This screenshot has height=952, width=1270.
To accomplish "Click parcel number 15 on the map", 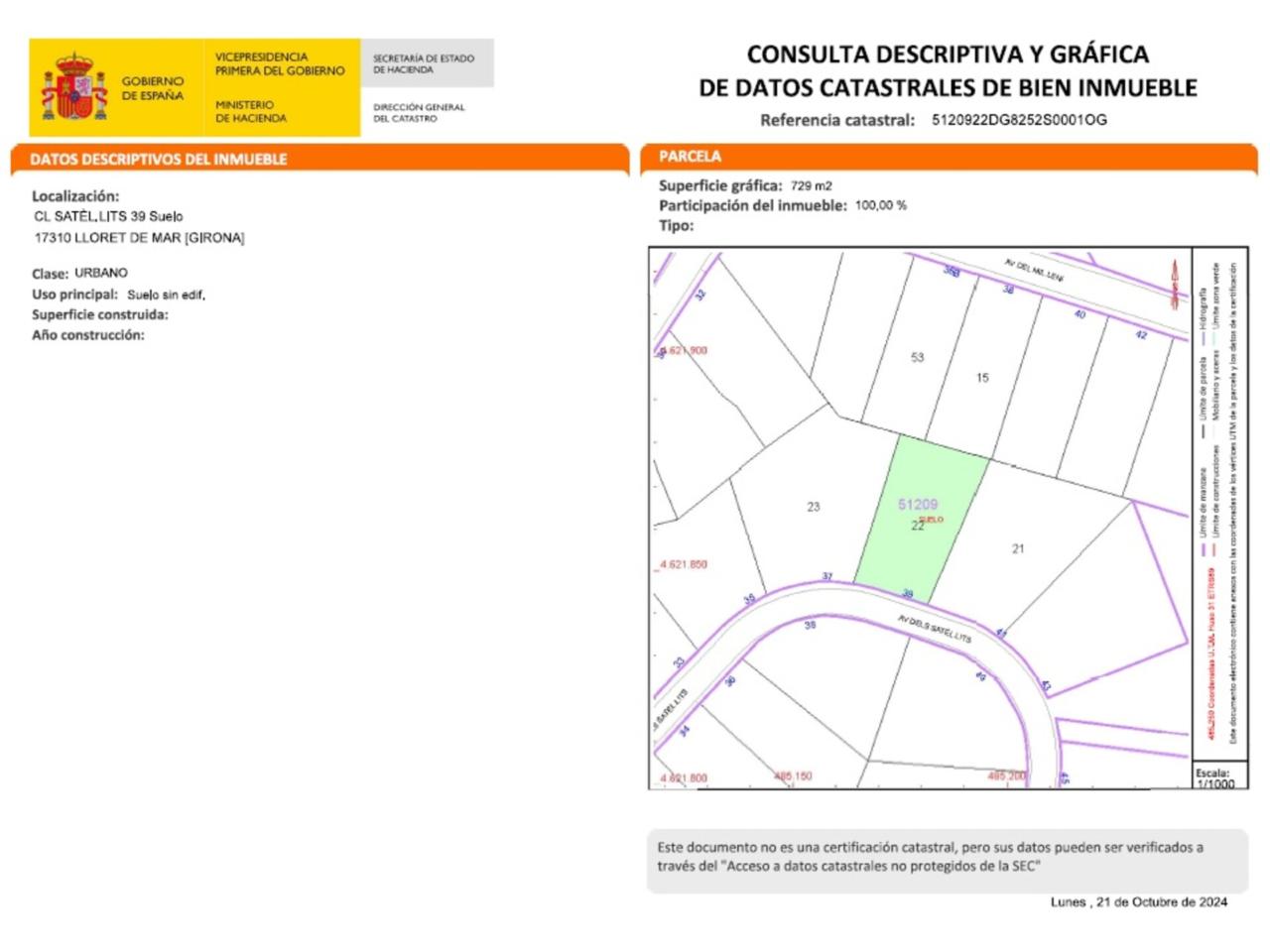I will point(982,378).
